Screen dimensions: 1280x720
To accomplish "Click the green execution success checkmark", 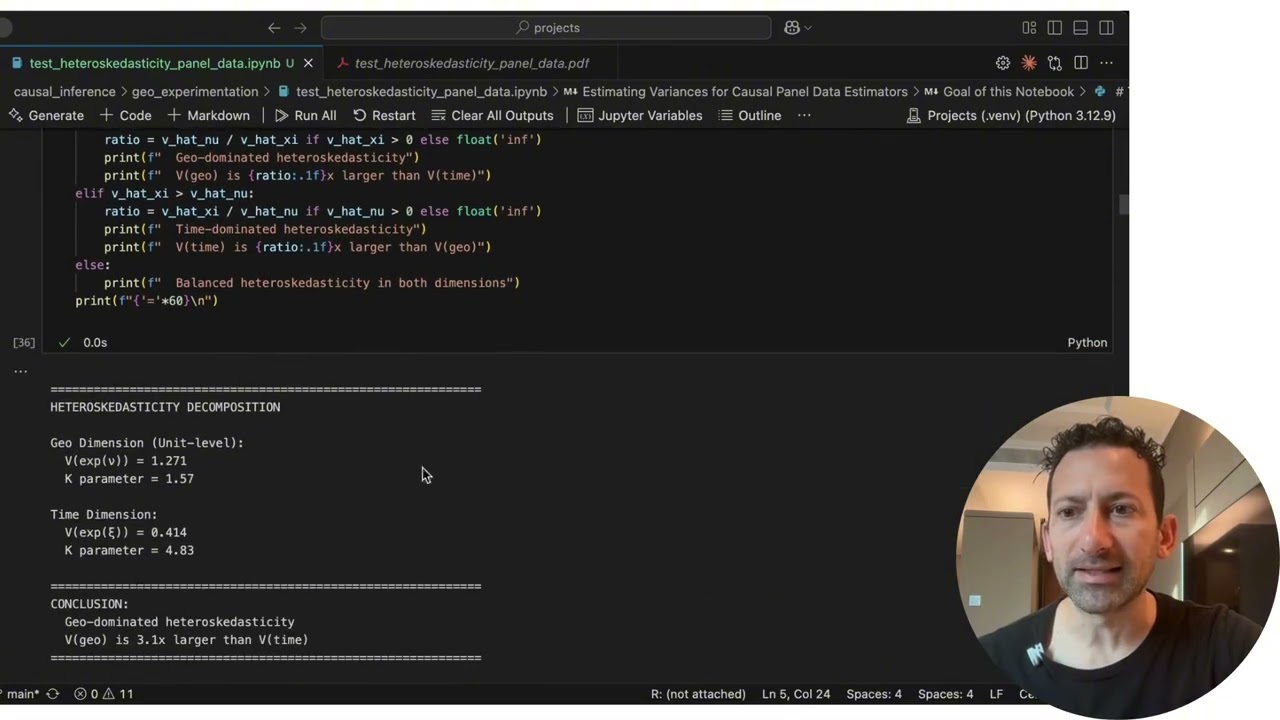I will click(64, 342).
